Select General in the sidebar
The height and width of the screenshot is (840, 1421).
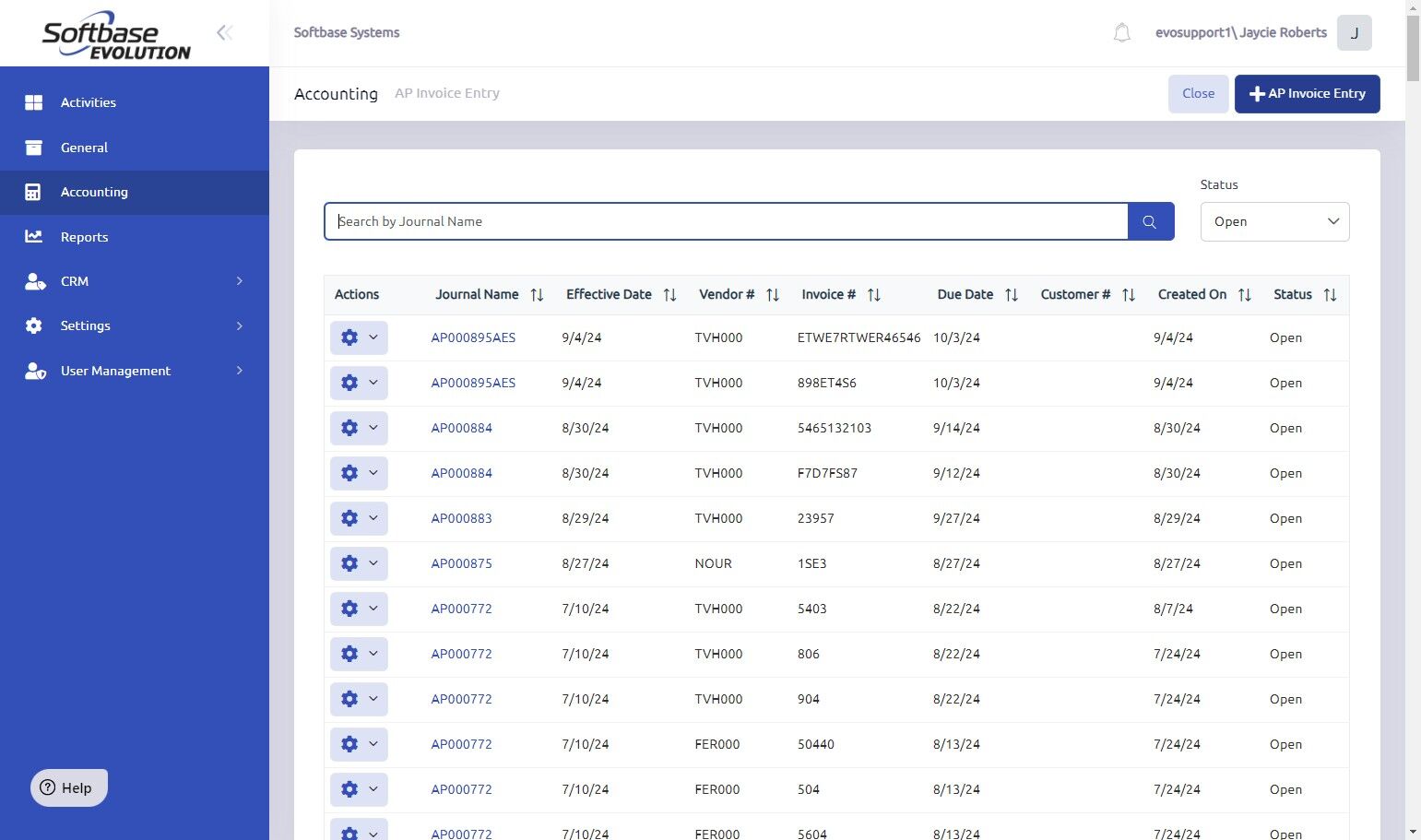pos(84,148)
